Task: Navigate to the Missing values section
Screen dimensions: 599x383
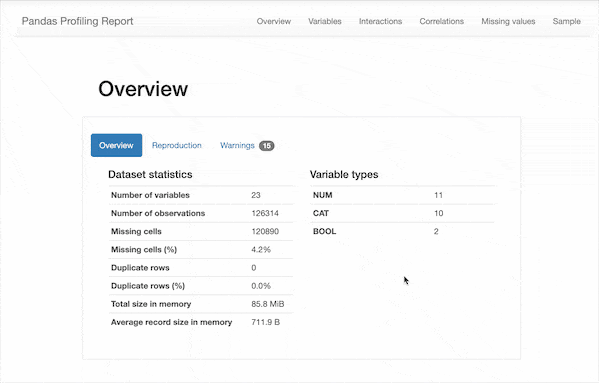Action: click(508, 21)
